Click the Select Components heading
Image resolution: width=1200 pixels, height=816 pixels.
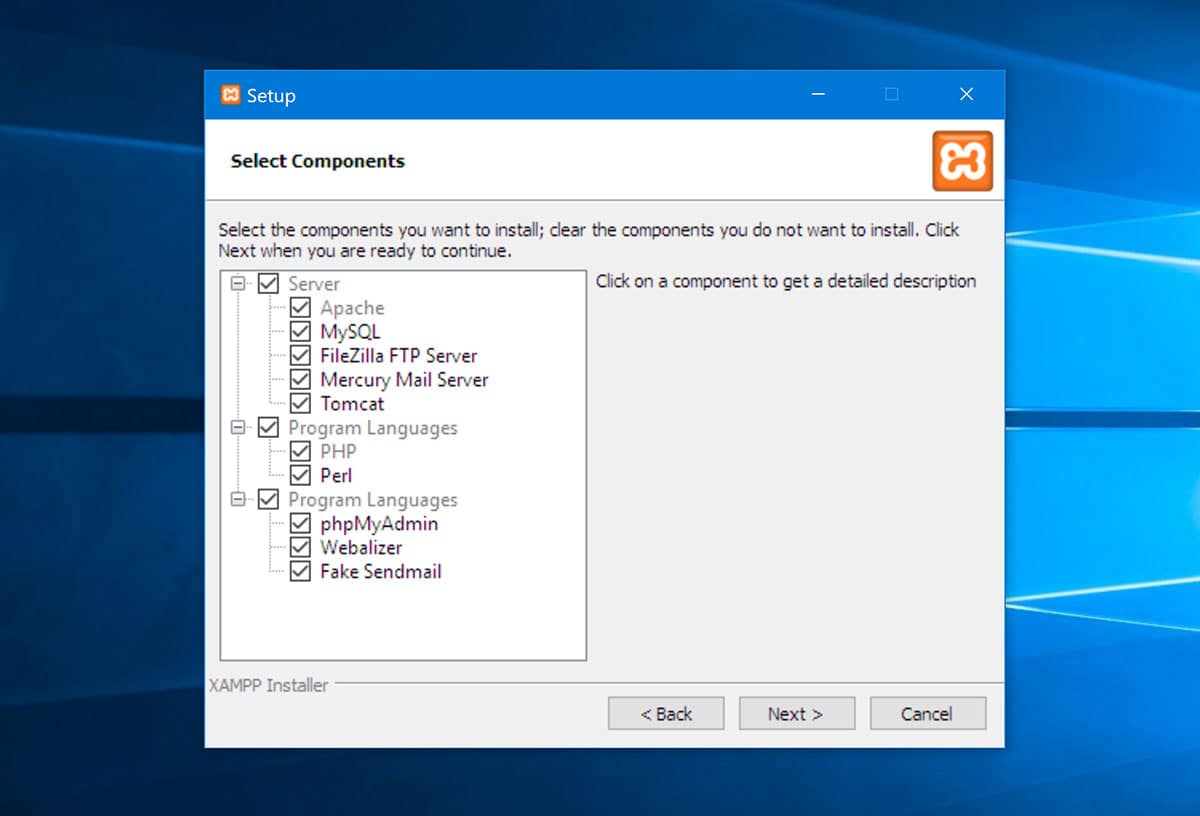tap(318, 161)
